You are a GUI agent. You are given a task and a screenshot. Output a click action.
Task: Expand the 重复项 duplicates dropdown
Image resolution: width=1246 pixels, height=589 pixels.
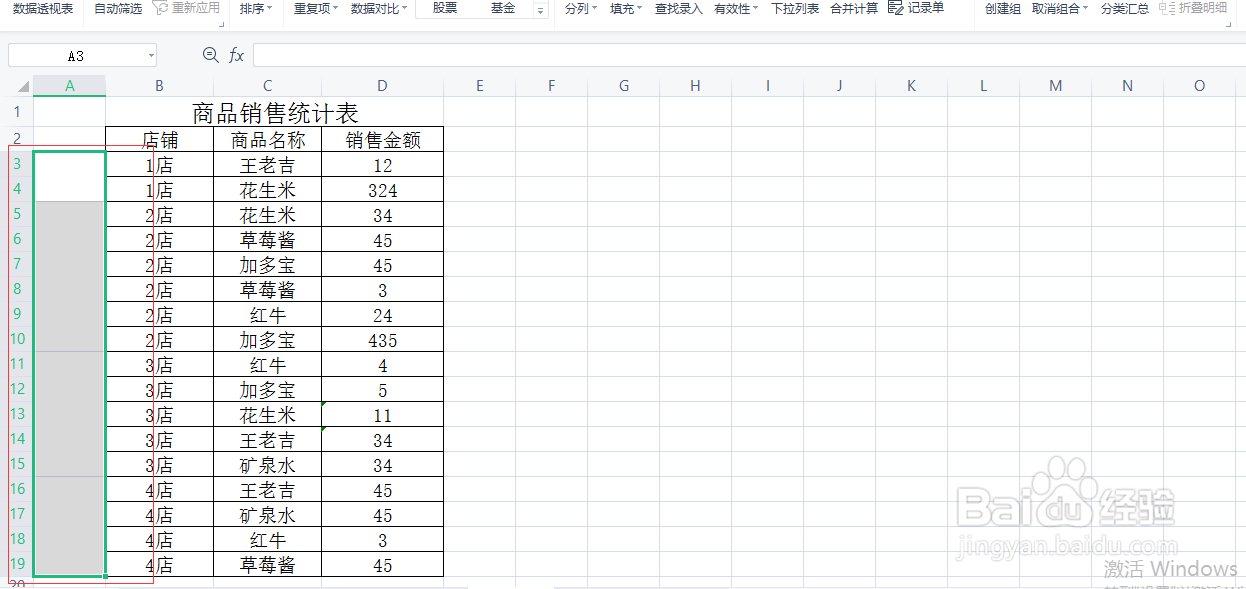point(316,8)
